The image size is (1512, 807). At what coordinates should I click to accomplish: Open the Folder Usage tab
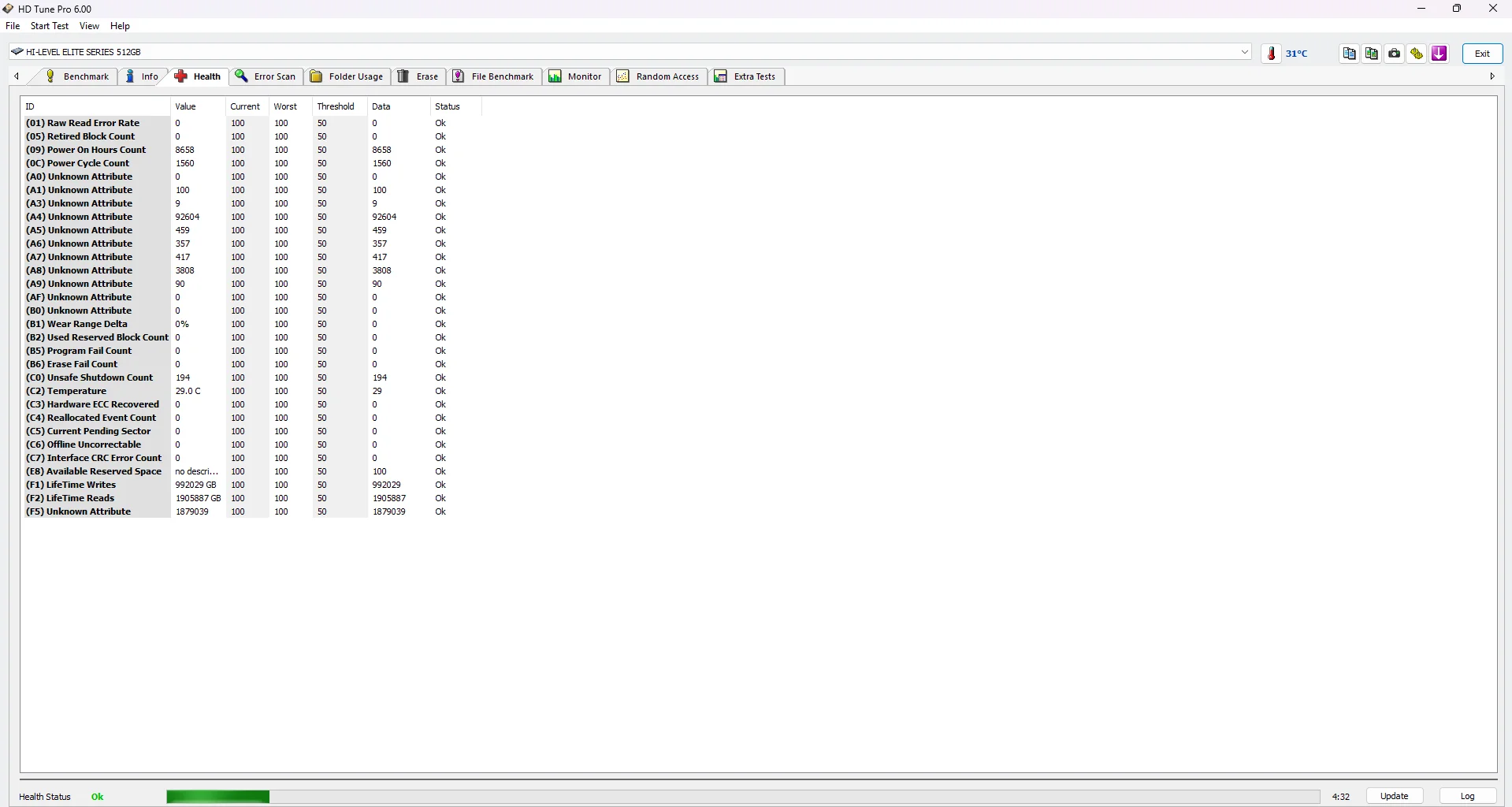click(x=347, y=76)
